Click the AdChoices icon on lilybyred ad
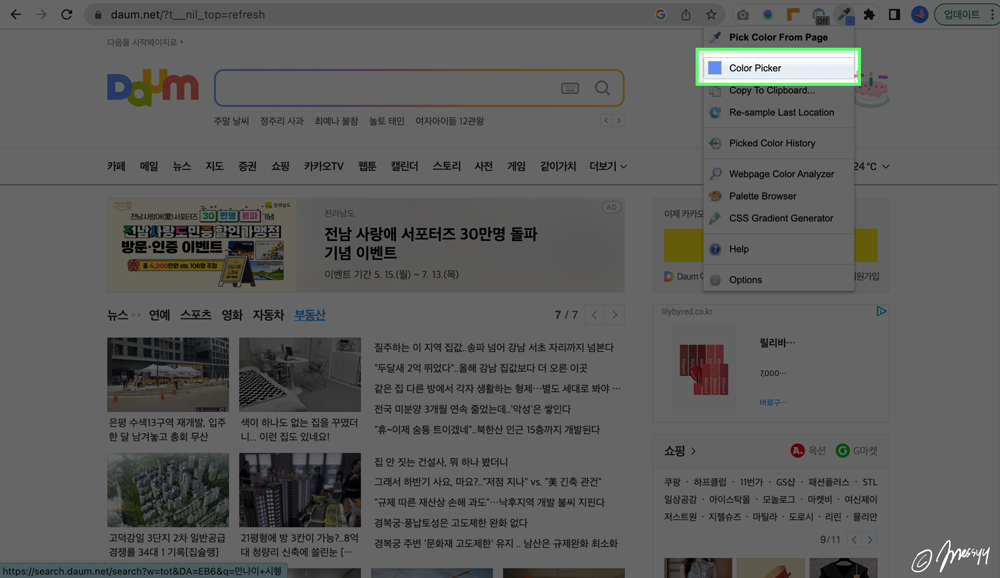The image size is (1000, 578). pyautogui.click(x=881, y=311)
